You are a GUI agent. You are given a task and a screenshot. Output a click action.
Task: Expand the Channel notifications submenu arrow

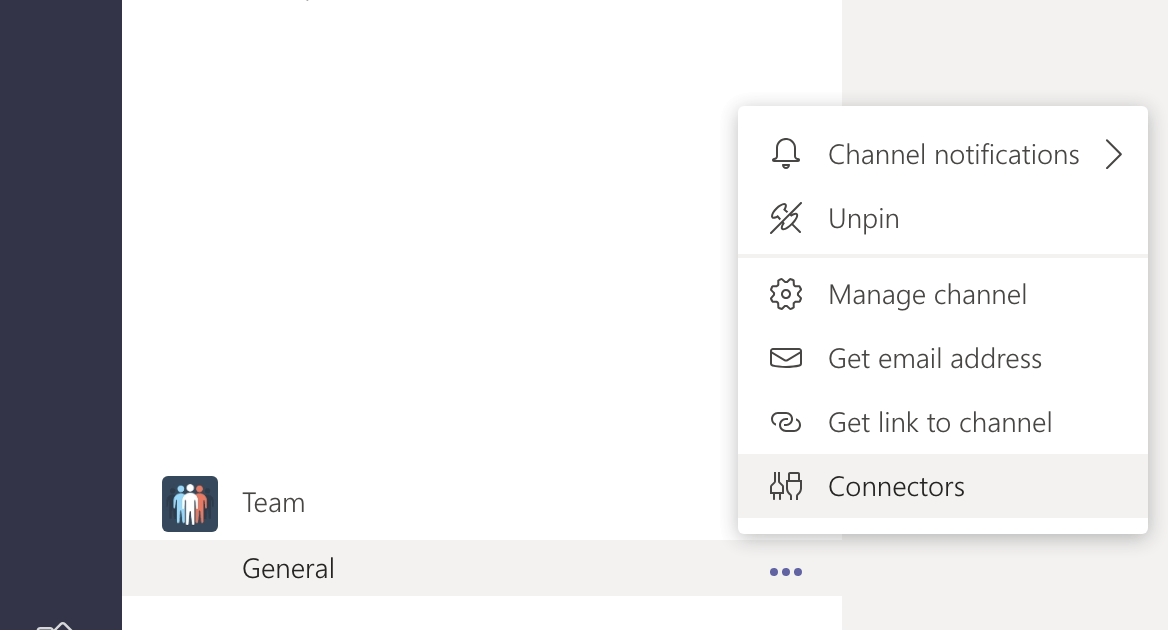click(1113, 154)
